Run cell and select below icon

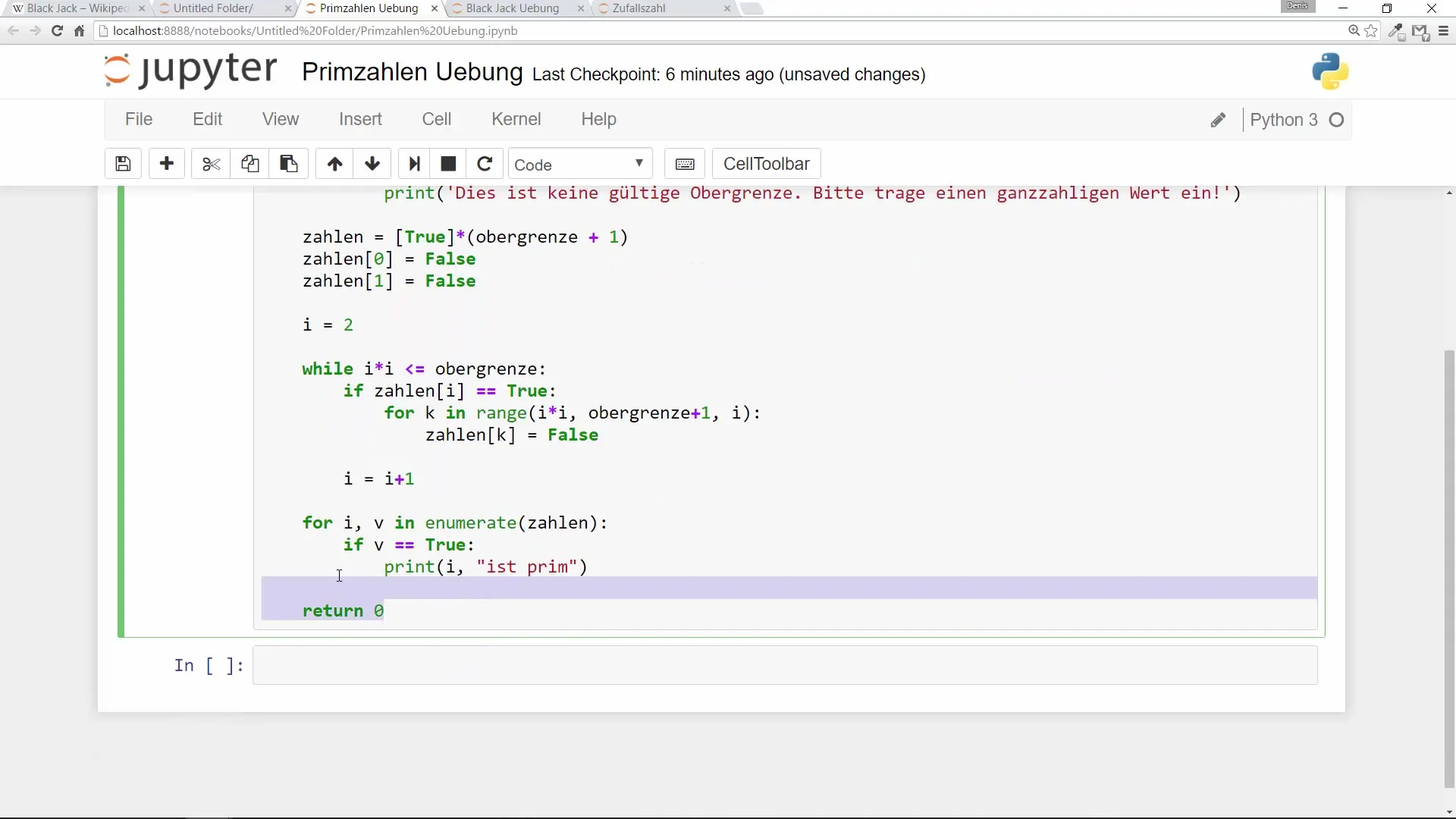pyautogui.click(x=414, y=164)
